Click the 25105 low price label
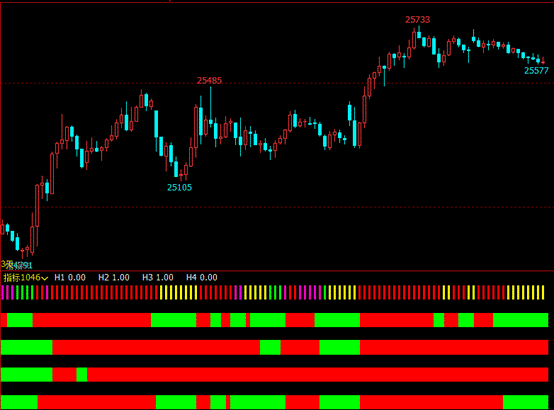This screenshot has height=410, width=554. 179,187
